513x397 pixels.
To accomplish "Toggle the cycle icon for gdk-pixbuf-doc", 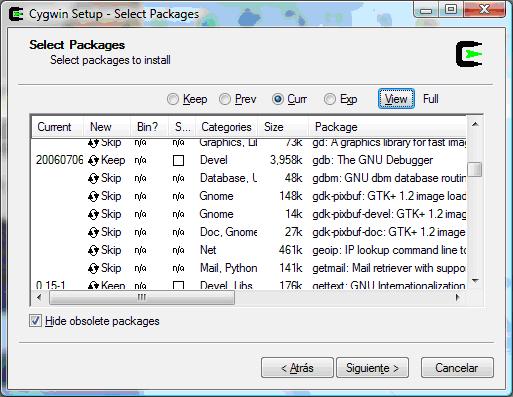I will point(93,233).
